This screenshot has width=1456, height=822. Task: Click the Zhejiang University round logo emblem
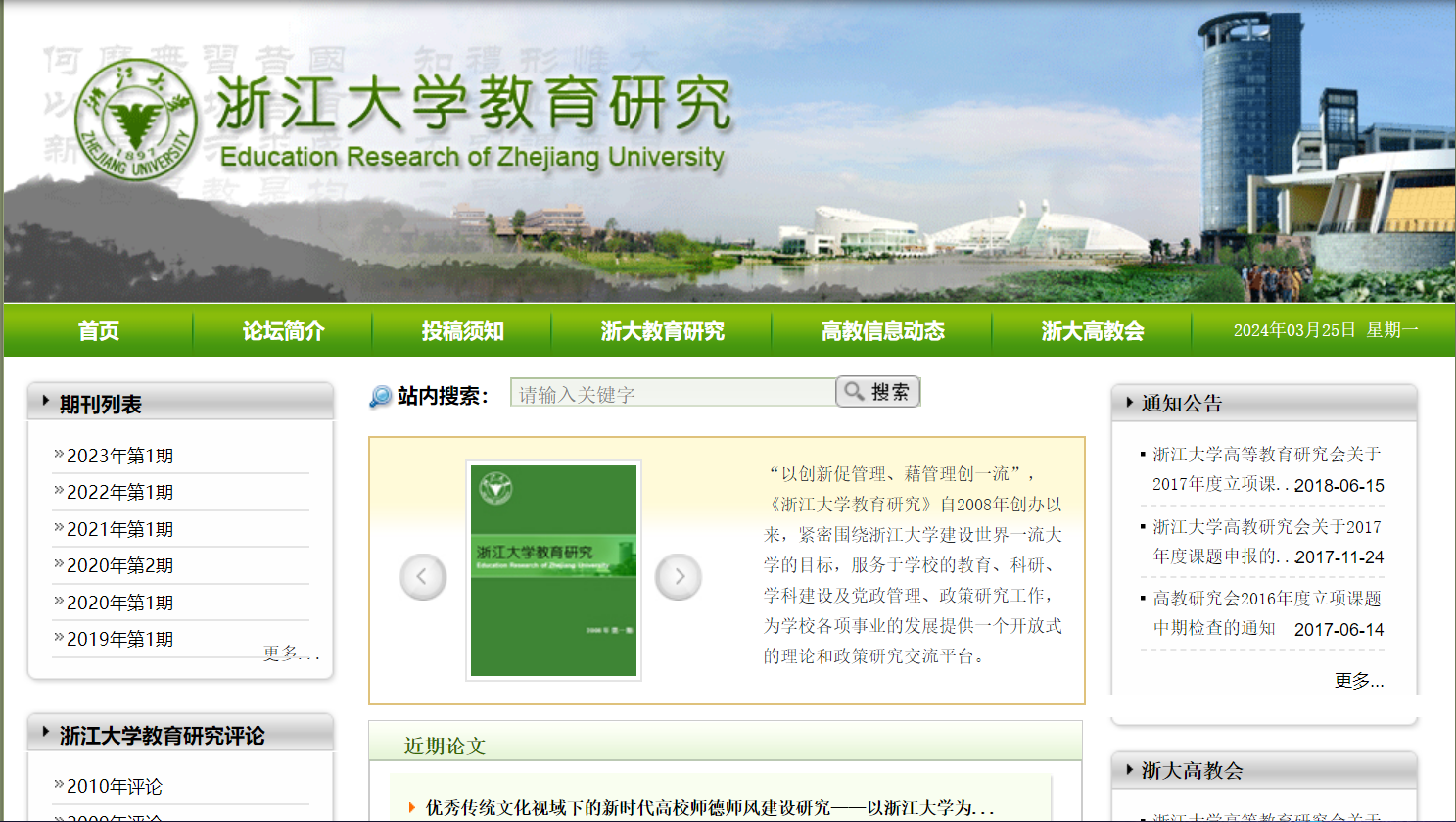pyautogui.click(x=137, y=121)
